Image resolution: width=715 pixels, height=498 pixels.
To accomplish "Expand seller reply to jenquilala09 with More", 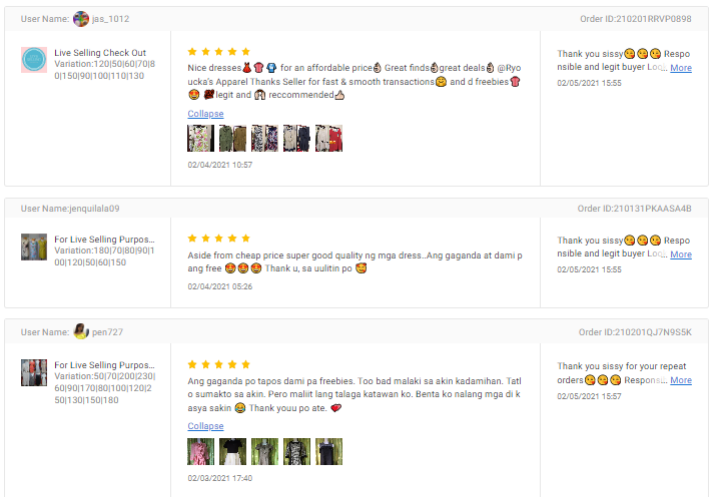I will pos(681,254).
